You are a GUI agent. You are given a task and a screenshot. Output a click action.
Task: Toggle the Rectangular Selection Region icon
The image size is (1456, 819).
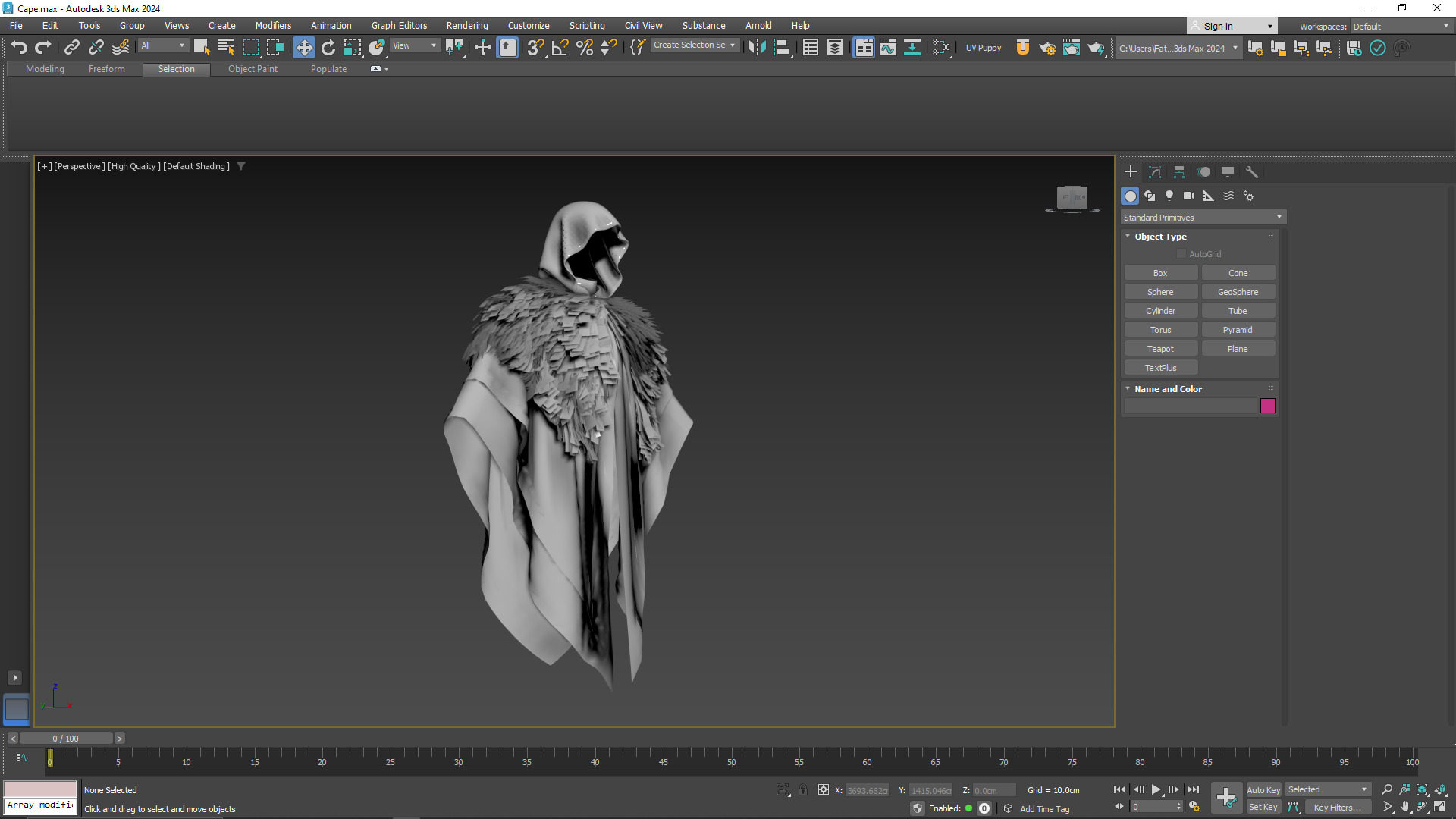point(250,48)
